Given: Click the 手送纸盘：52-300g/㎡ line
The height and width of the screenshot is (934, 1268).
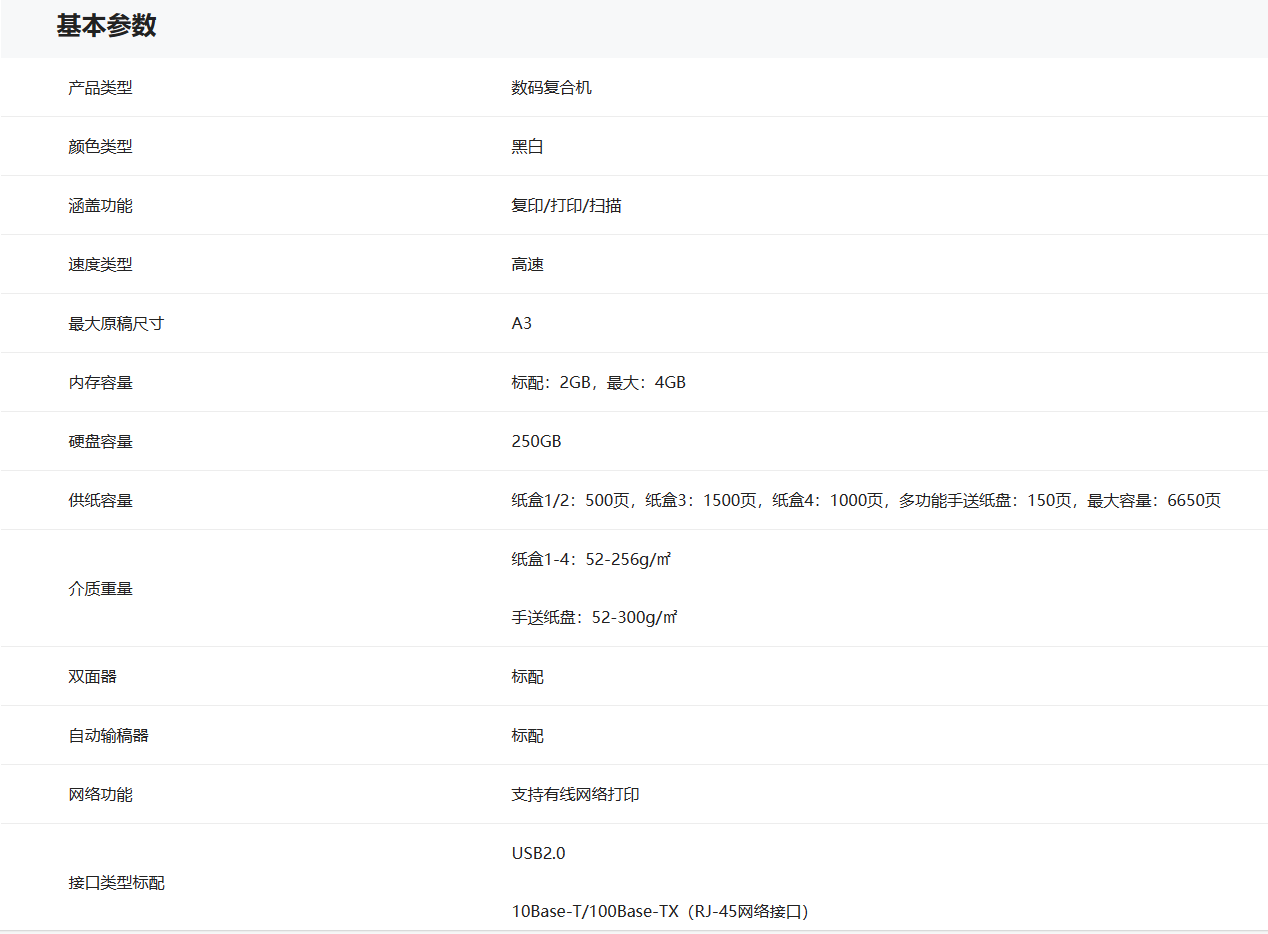Looking at the screenshot, I should point(594,618).
